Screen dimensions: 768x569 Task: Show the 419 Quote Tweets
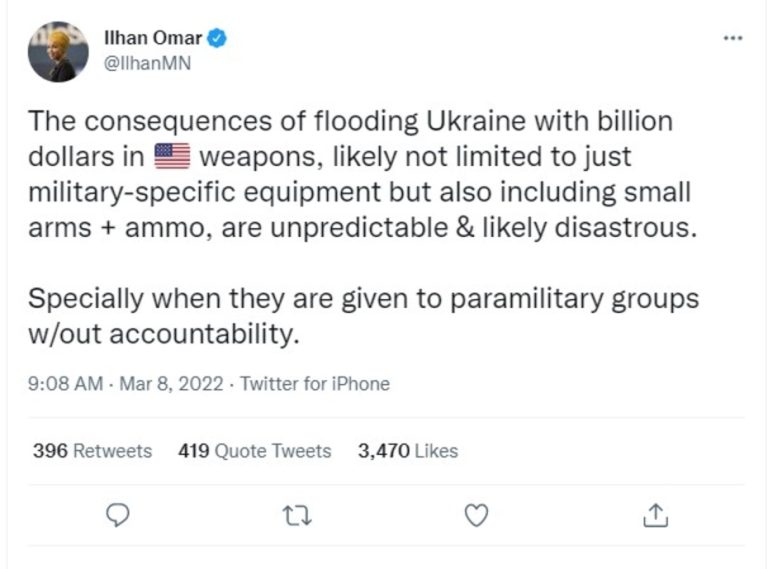(254, 451)
